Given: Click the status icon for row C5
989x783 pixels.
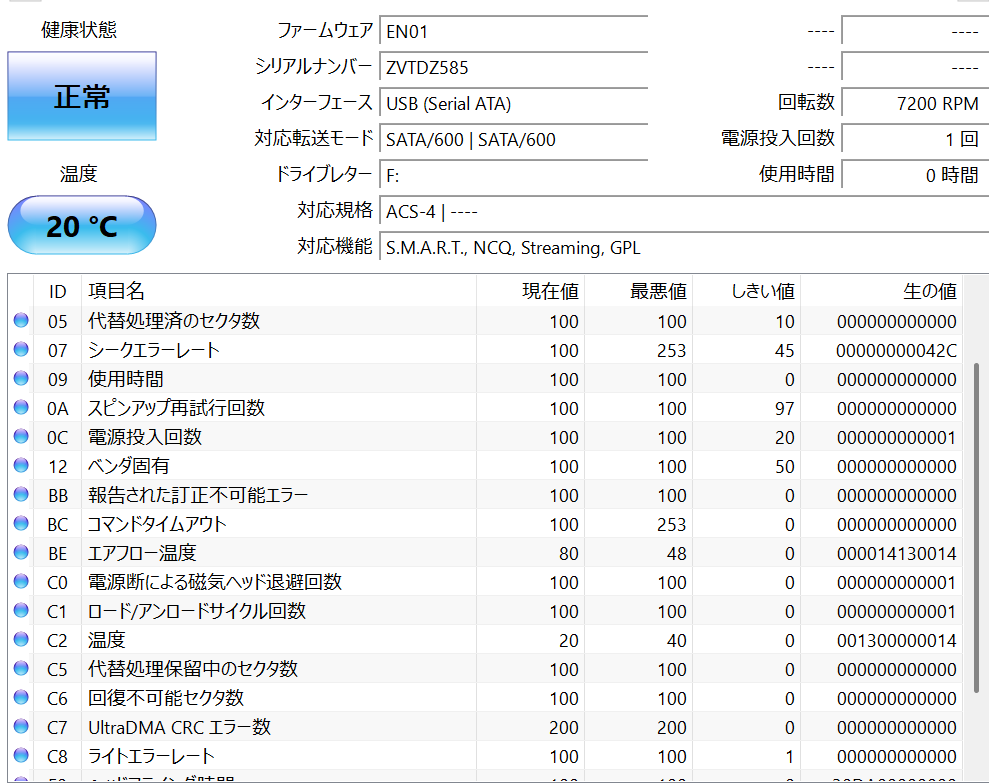Looking at the screenshot, I should (21, 669).
